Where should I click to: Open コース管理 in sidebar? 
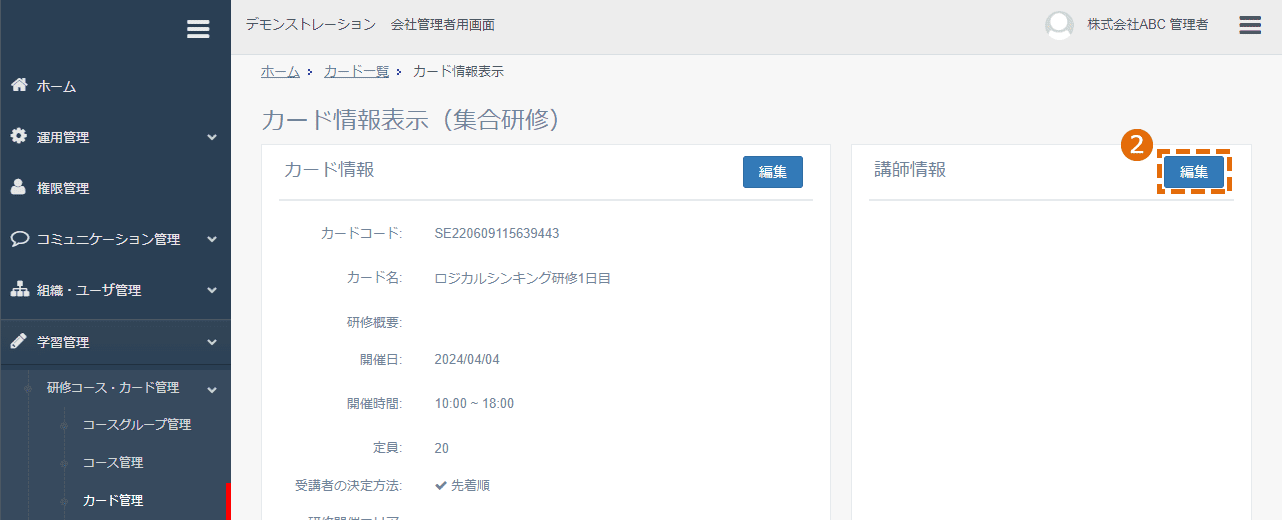[x=113, y=463]
